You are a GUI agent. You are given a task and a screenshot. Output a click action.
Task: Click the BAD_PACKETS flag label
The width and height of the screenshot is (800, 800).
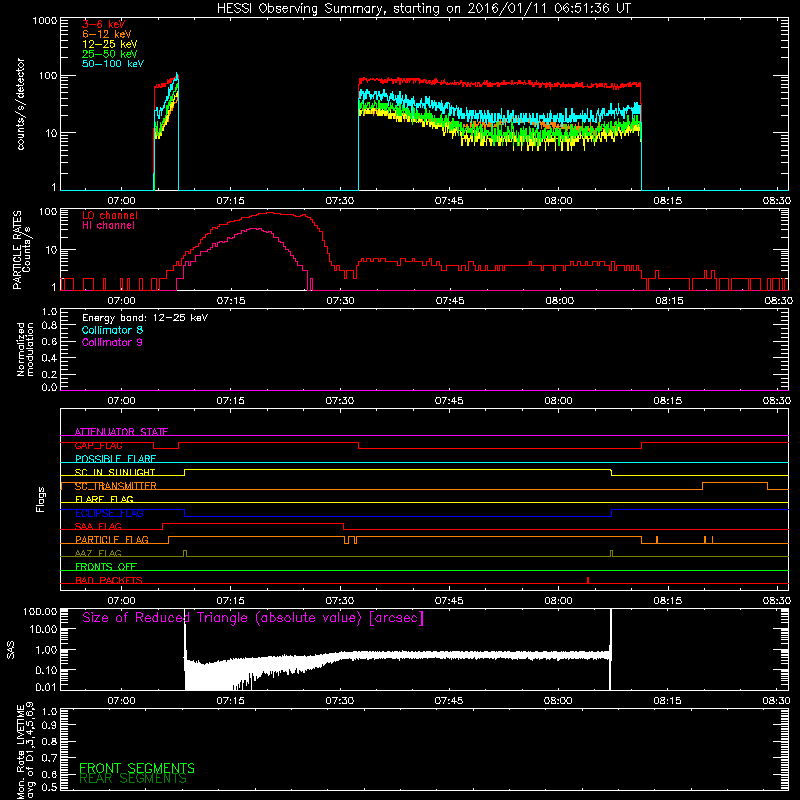109,580
